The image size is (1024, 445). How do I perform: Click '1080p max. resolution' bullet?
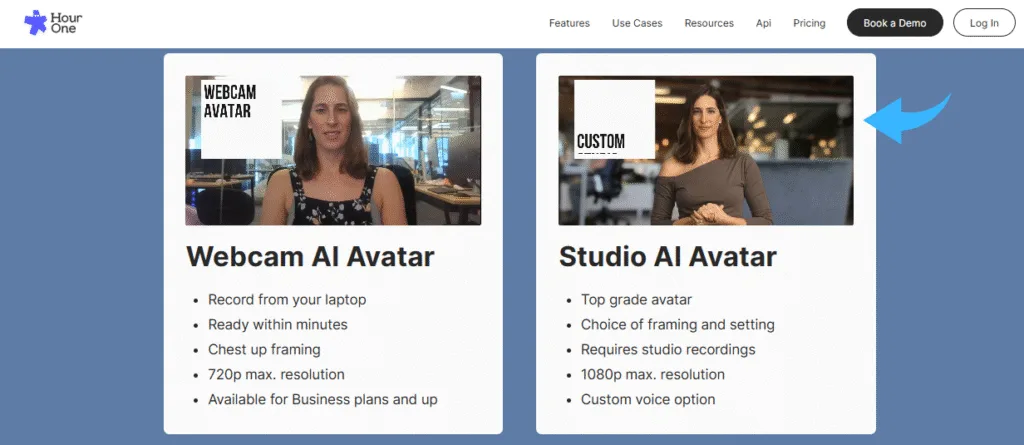tap(652, 374)
